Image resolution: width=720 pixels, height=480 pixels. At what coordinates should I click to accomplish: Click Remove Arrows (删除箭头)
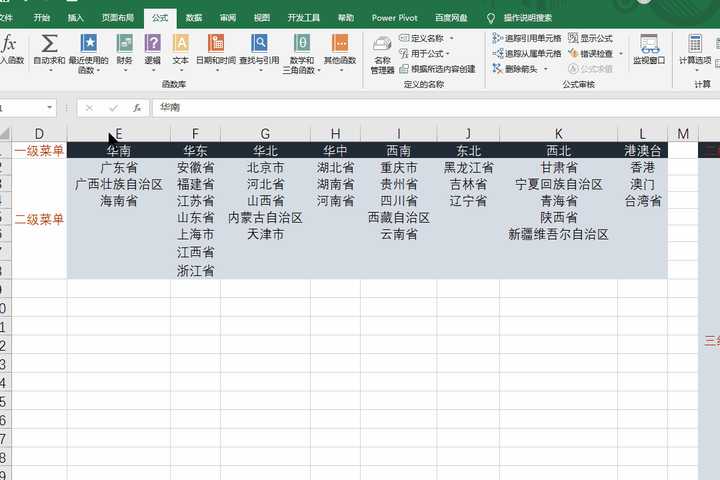point(515,69)
